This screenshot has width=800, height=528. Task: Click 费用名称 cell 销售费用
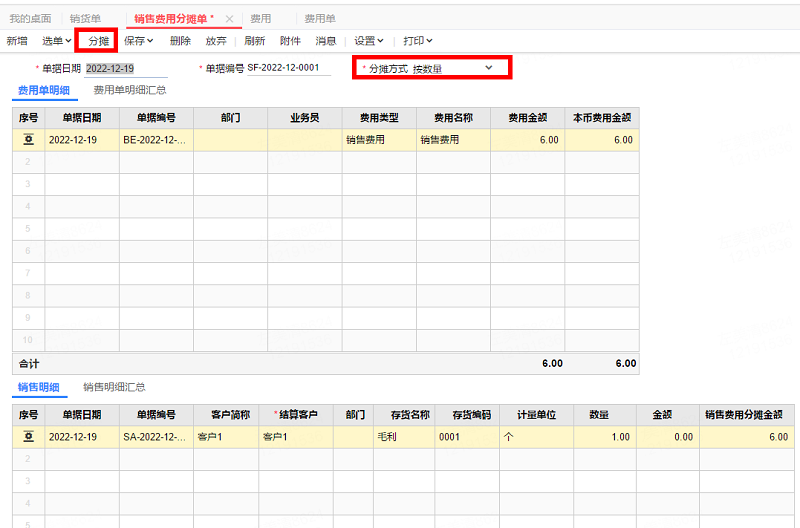click(x=453, y=140)
